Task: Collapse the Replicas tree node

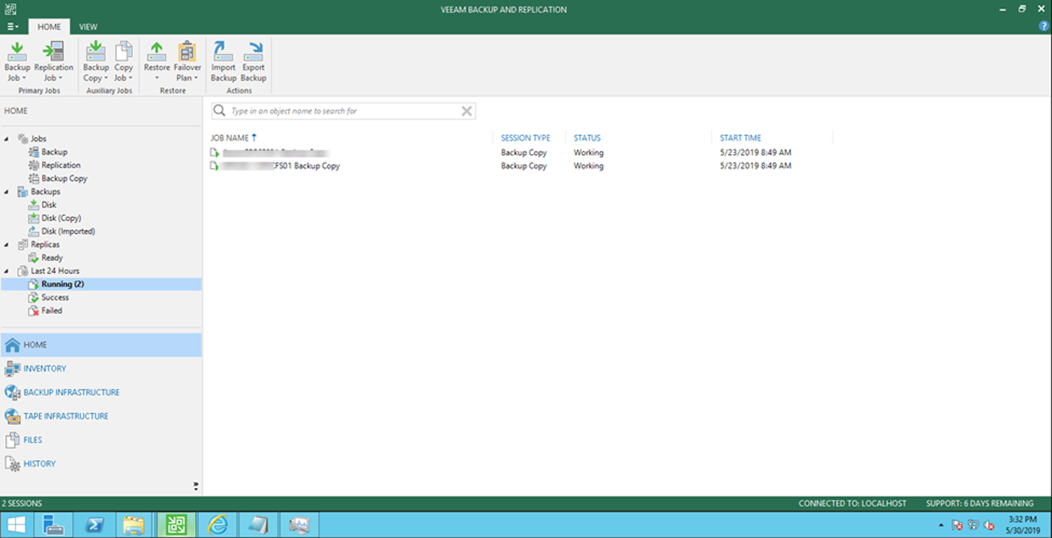Action: 7,245
